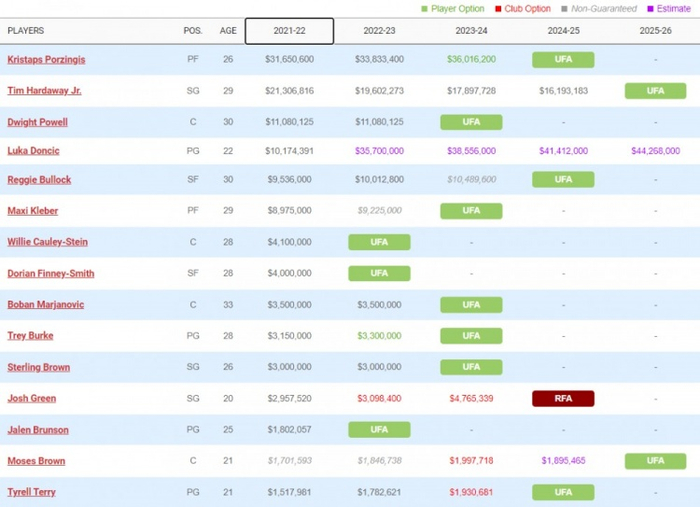Open Dwight Powell player link
The width and height of the screenshot is (700, 507).
[x=38, y=122]
